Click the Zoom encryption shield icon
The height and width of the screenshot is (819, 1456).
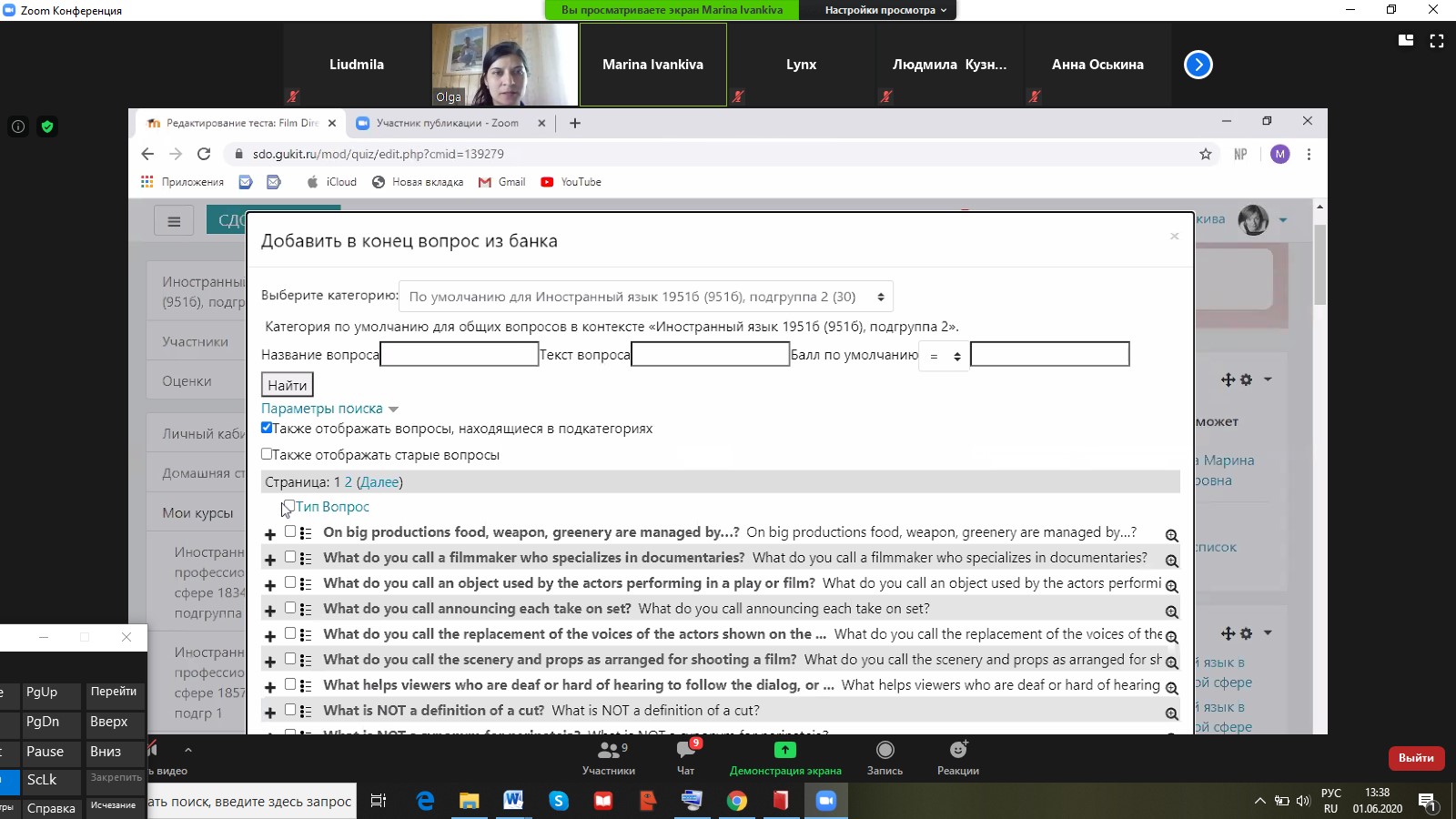[47, 126]
